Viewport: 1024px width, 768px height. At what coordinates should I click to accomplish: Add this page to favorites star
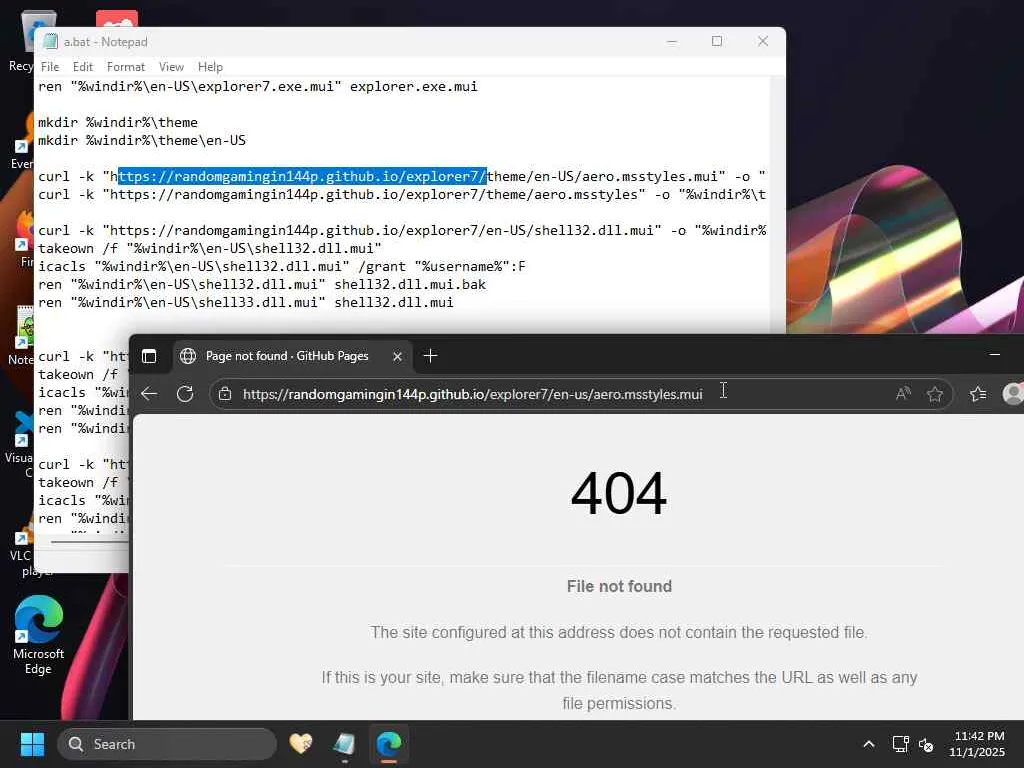point(935,394)
